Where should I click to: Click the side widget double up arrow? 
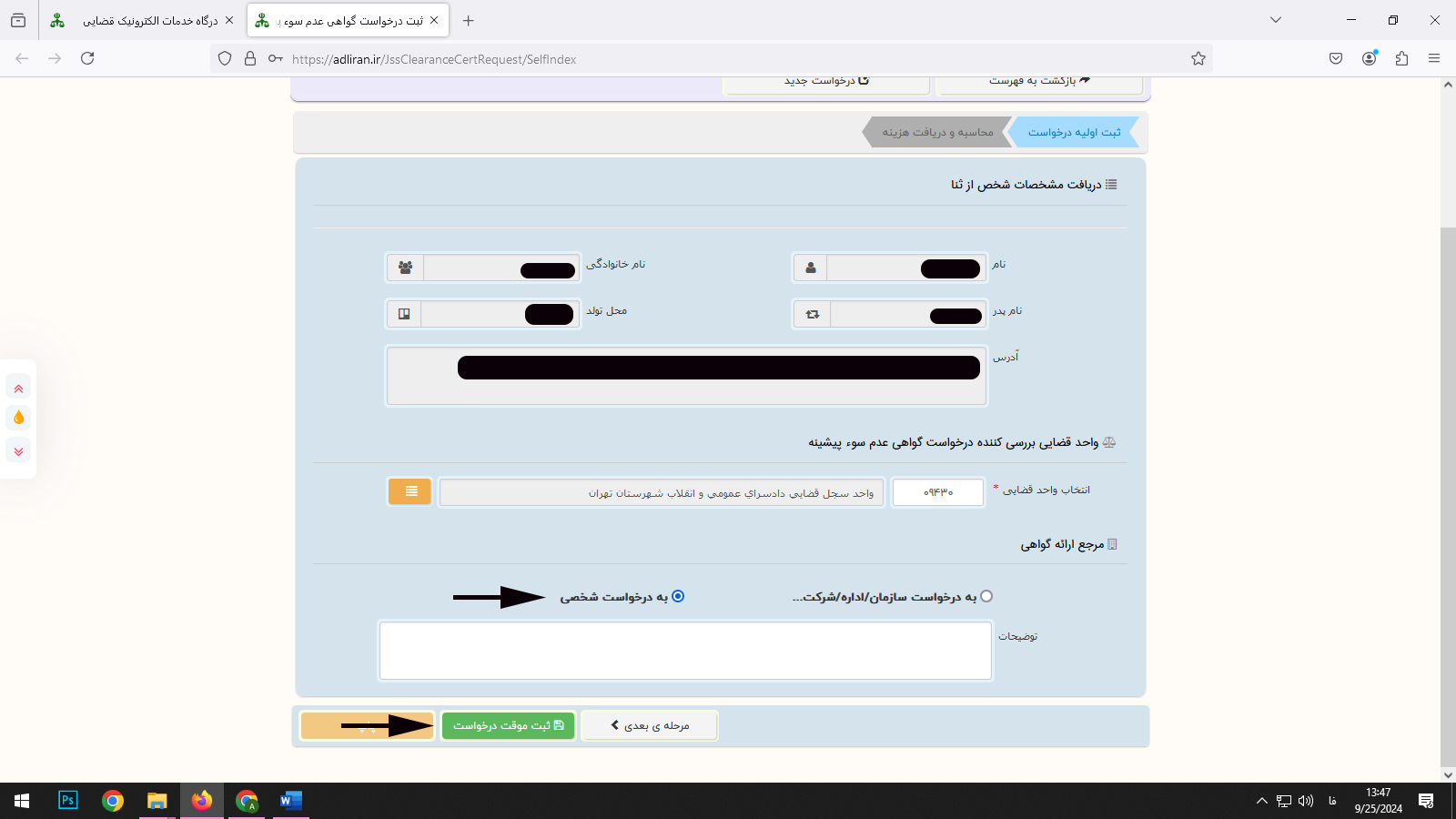click(18, 389)
